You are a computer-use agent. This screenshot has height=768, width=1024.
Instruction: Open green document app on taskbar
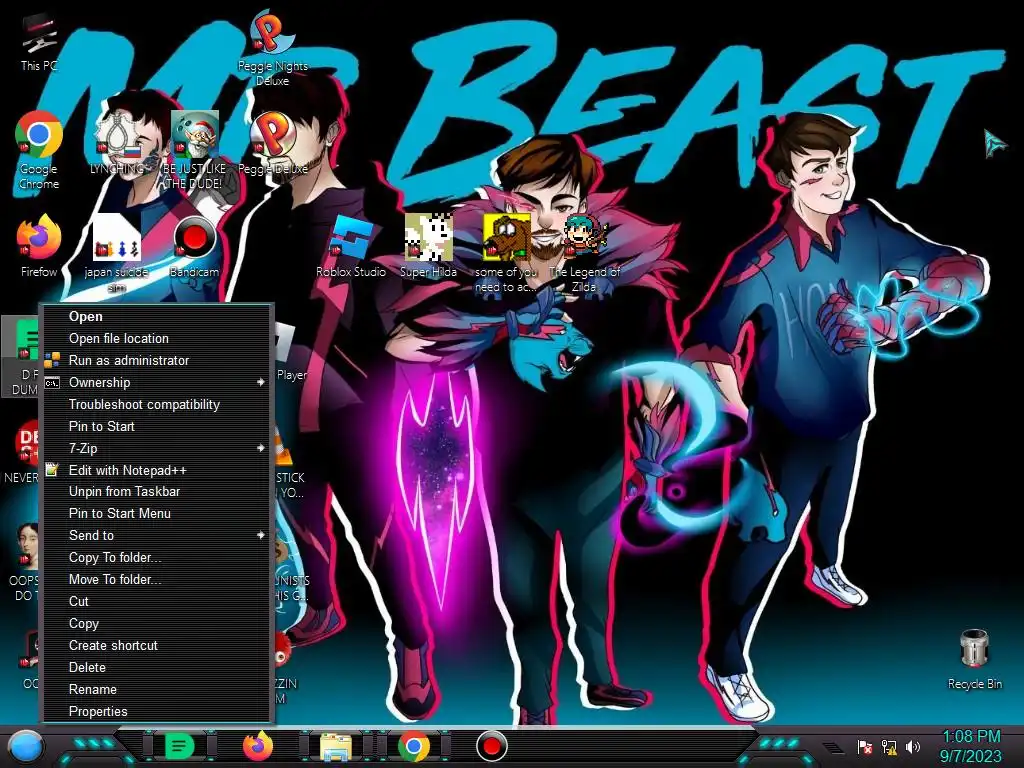point(180,746)
